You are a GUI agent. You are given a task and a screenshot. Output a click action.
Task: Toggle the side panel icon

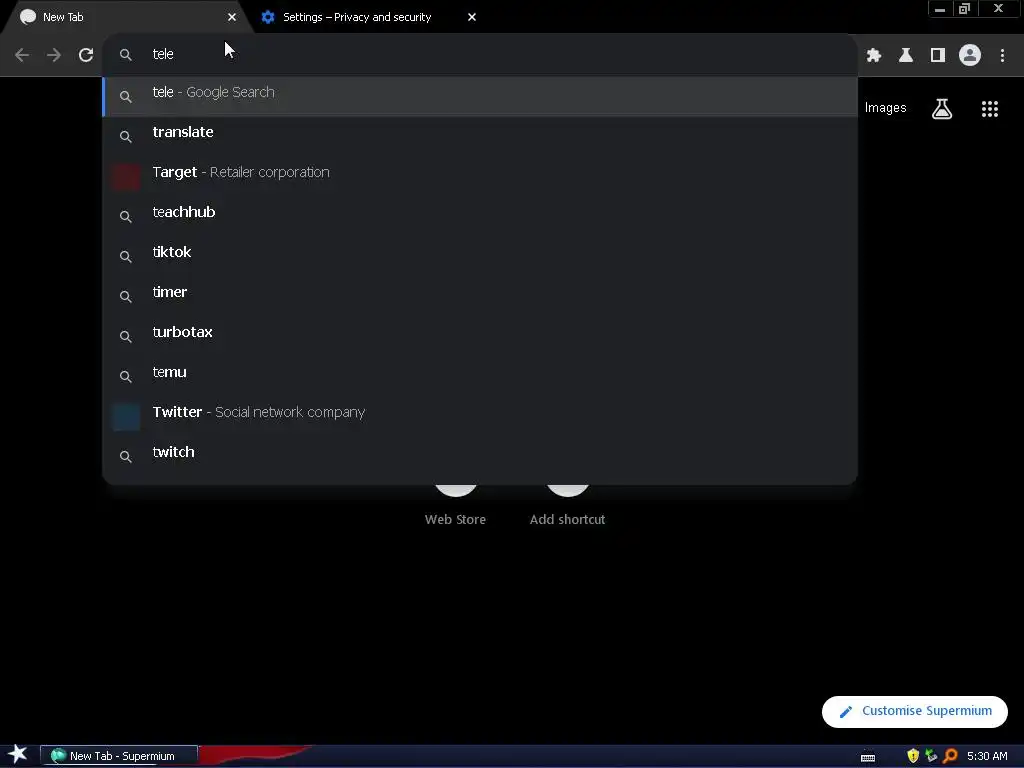coord(938,55)
